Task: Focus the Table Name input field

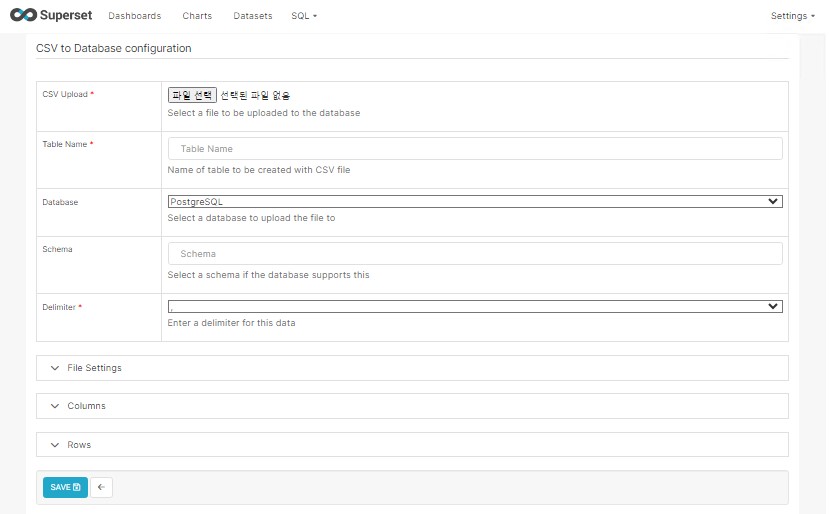Action: pyautogui.click(x=474, y=148)
